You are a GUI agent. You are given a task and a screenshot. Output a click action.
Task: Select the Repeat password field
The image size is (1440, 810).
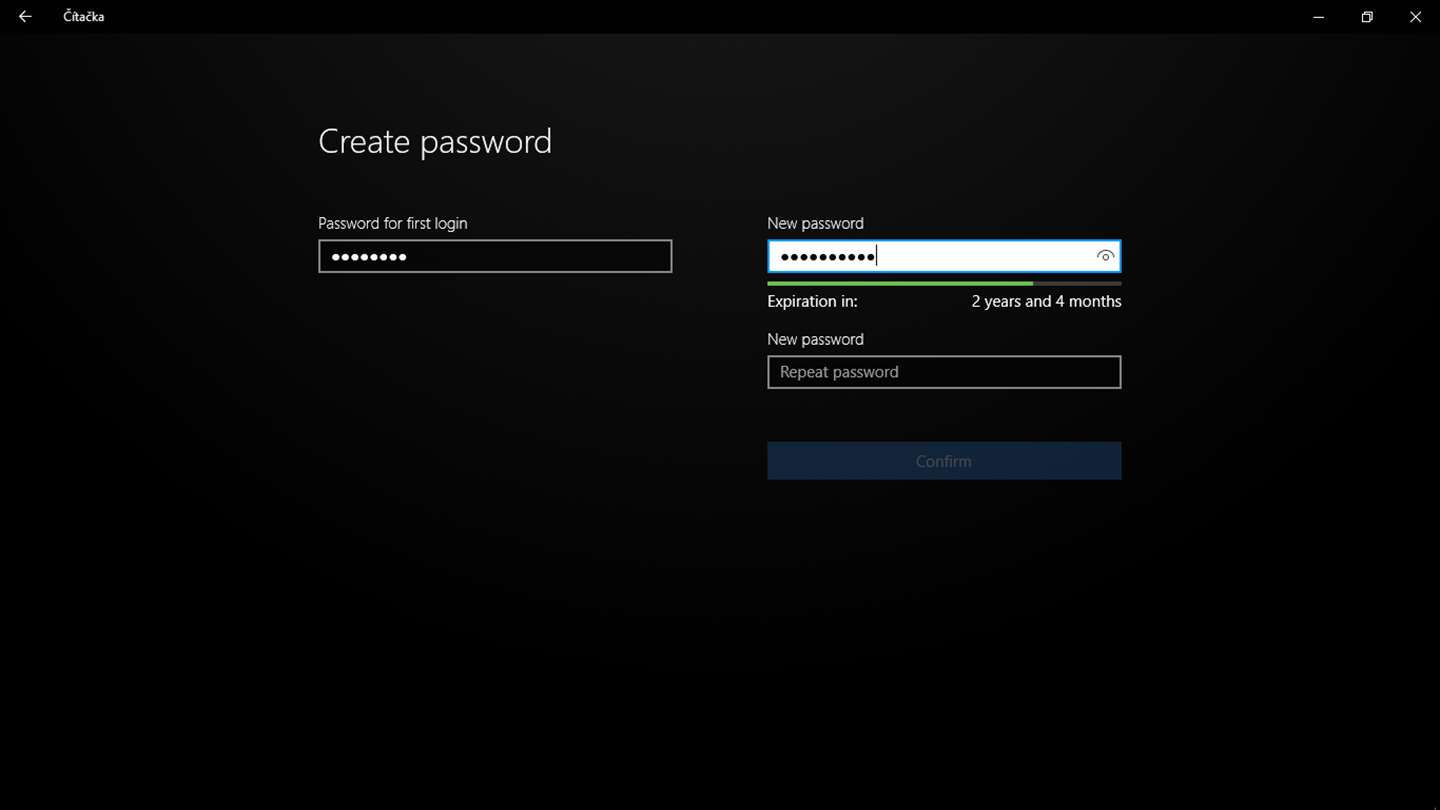point(944,372)
